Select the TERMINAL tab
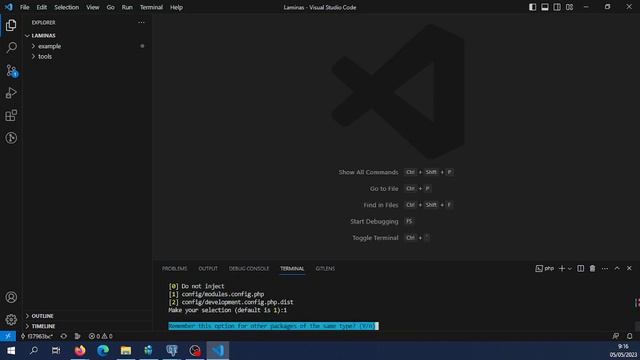The height and width of the screenshot is (360, 640). 292,268
